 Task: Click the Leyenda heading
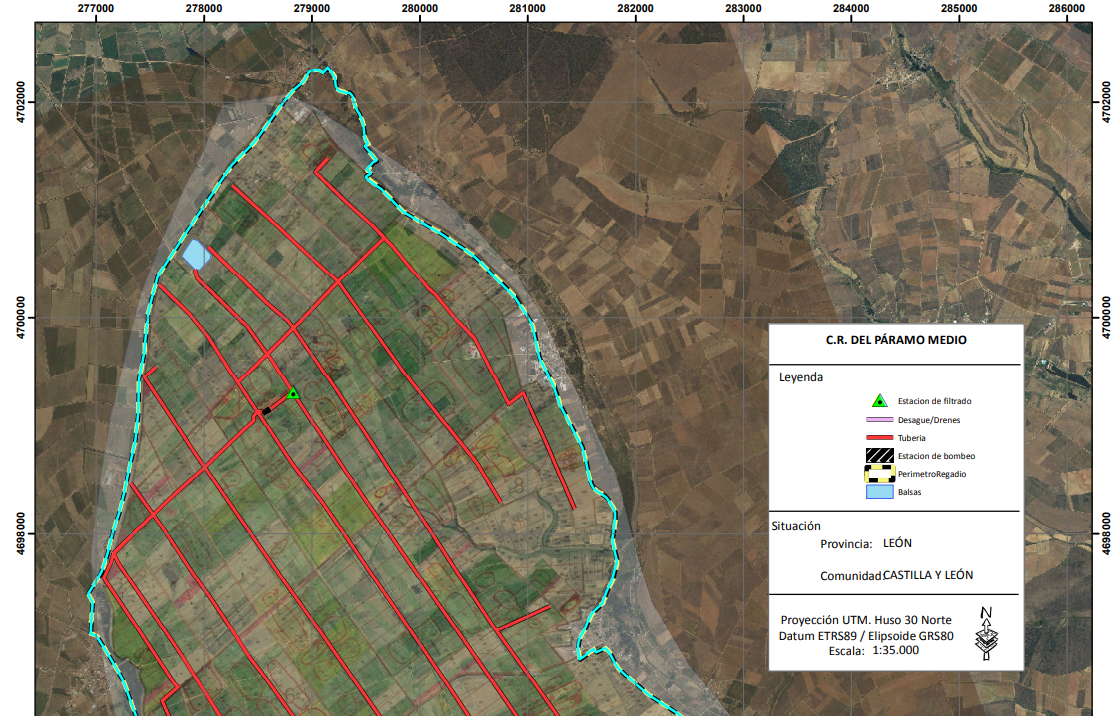800,375
